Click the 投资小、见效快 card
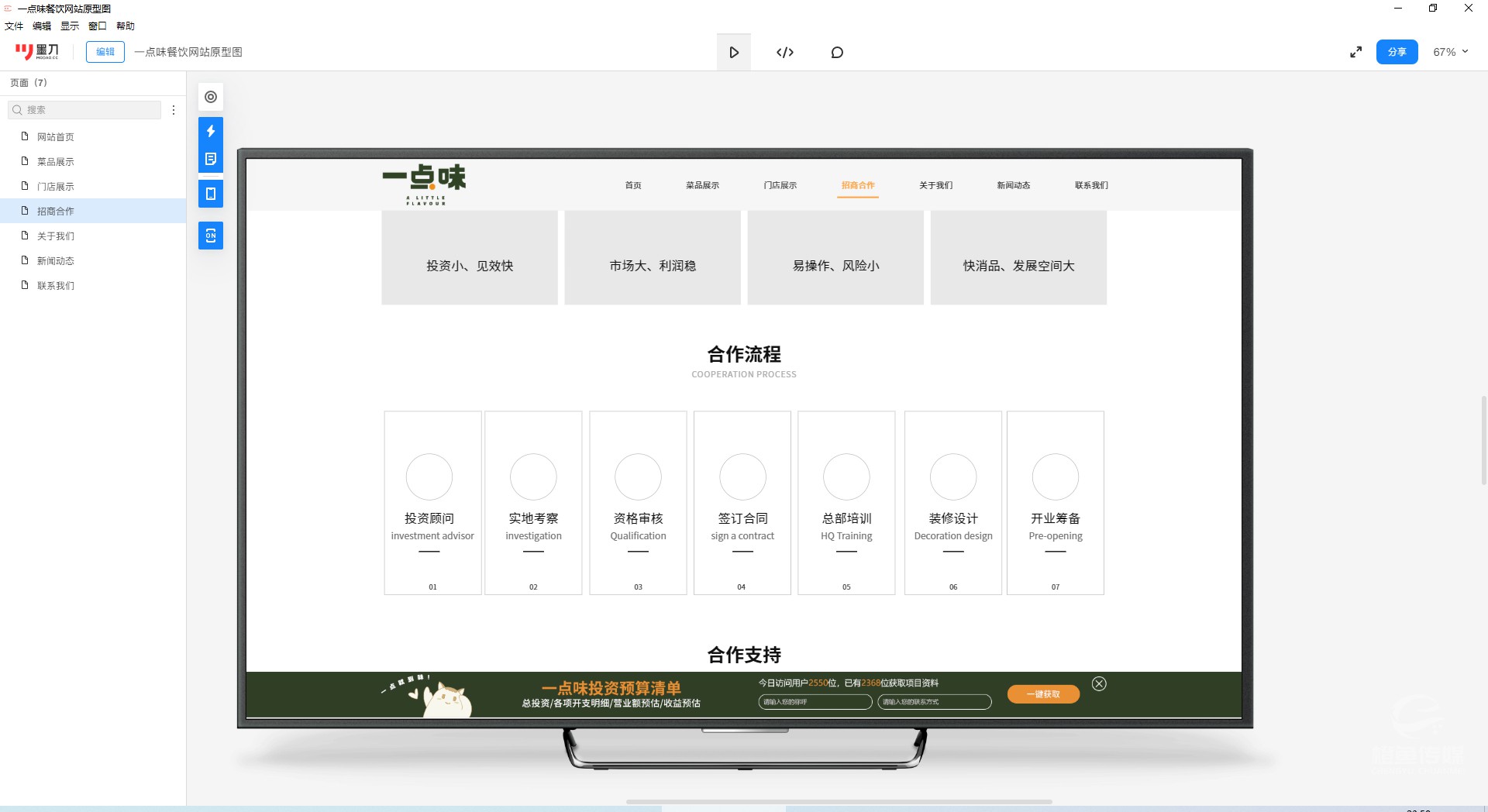The width and height of the screenshot is (1488, 812). tap(470, 258)
